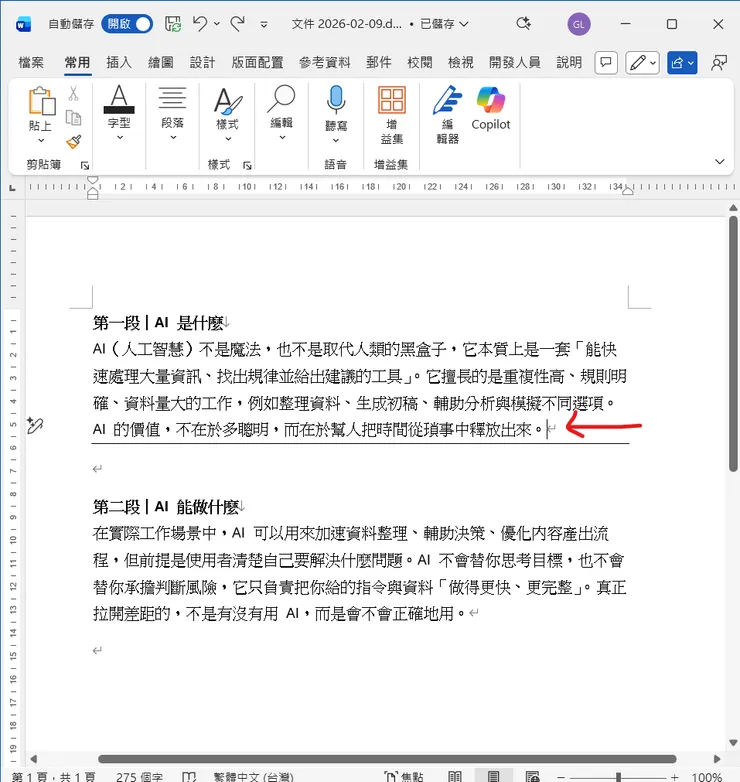
Task: Switch to the 檢視 tab
Action: click(x=460, y=62)
